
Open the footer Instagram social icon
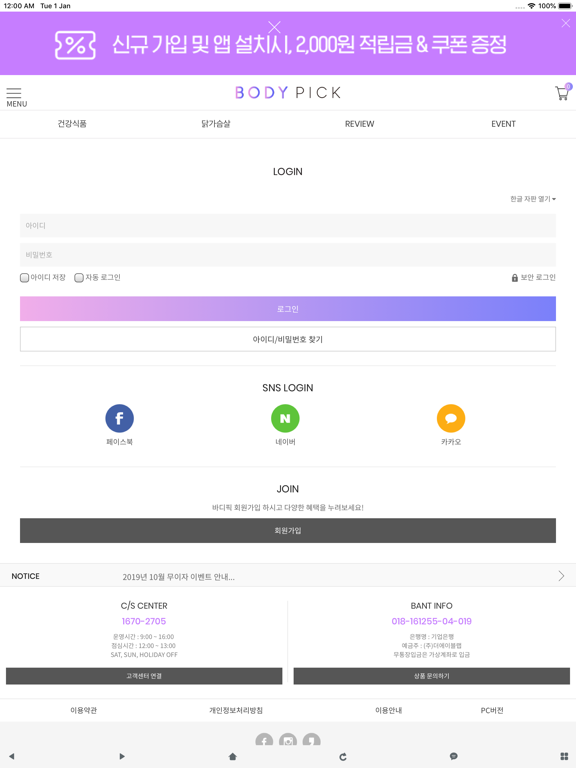click(x=288, y=740)
